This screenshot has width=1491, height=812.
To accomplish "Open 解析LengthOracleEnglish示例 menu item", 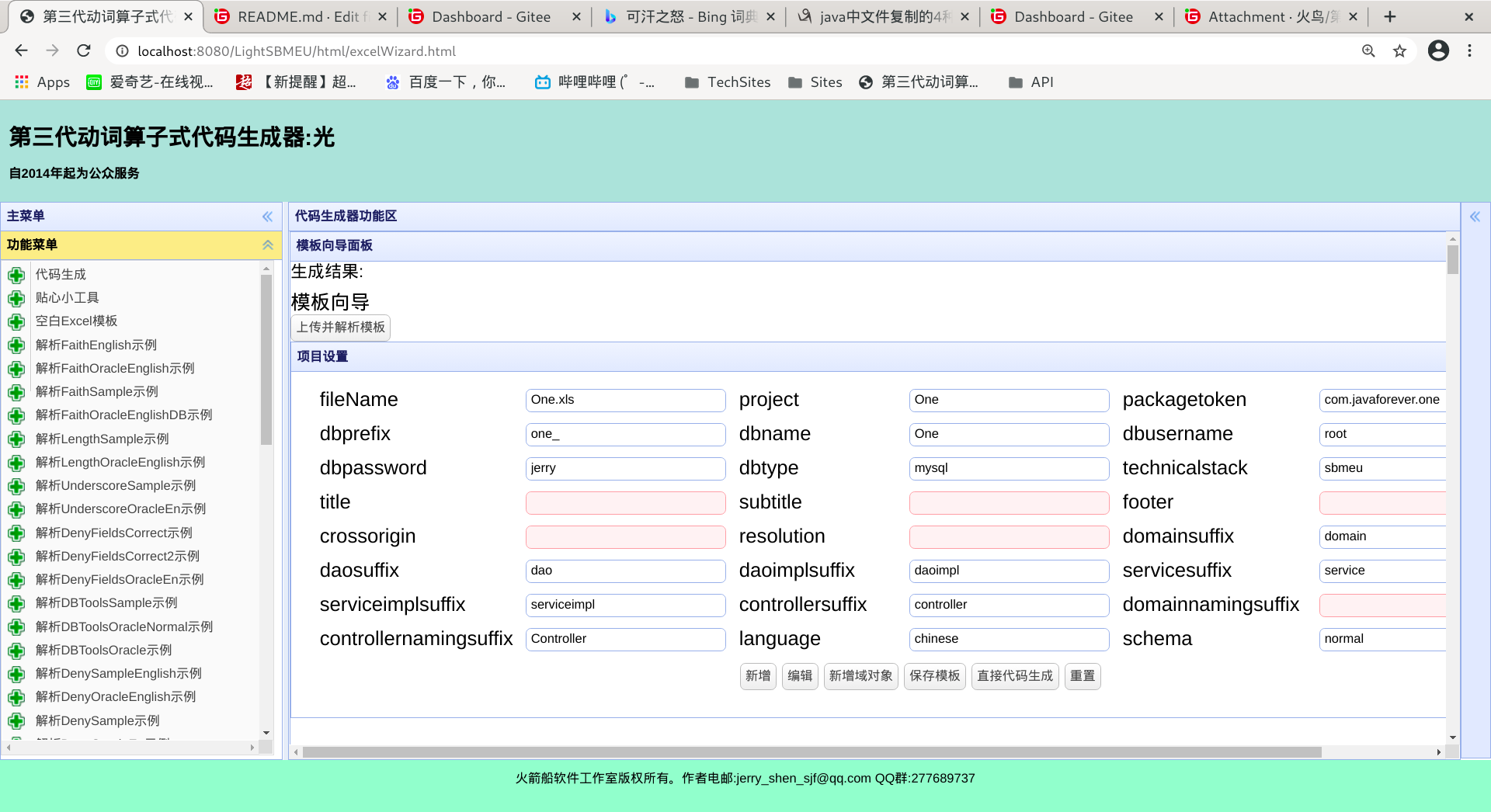I will pos(120,463).
